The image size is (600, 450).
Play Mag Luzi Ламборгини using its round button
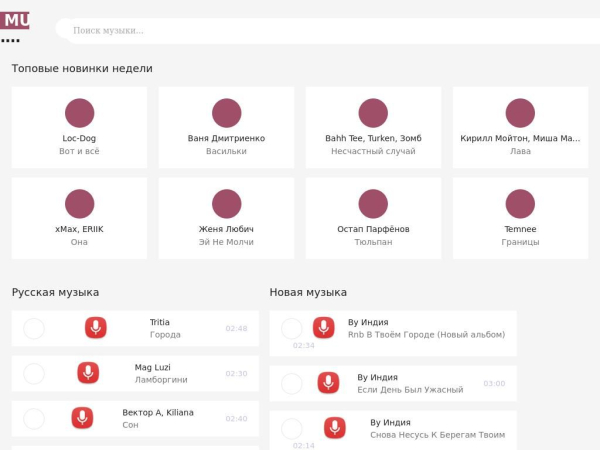tap(34, 374)
